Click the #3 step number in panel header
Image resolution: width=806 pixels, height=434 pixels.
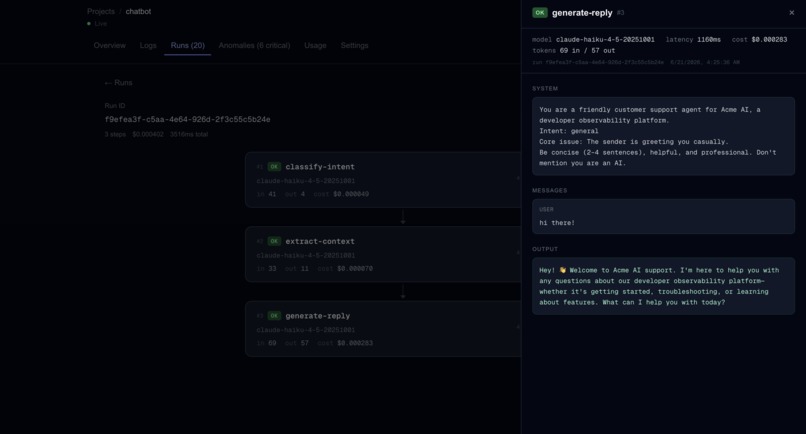click(x=620, y=13)
